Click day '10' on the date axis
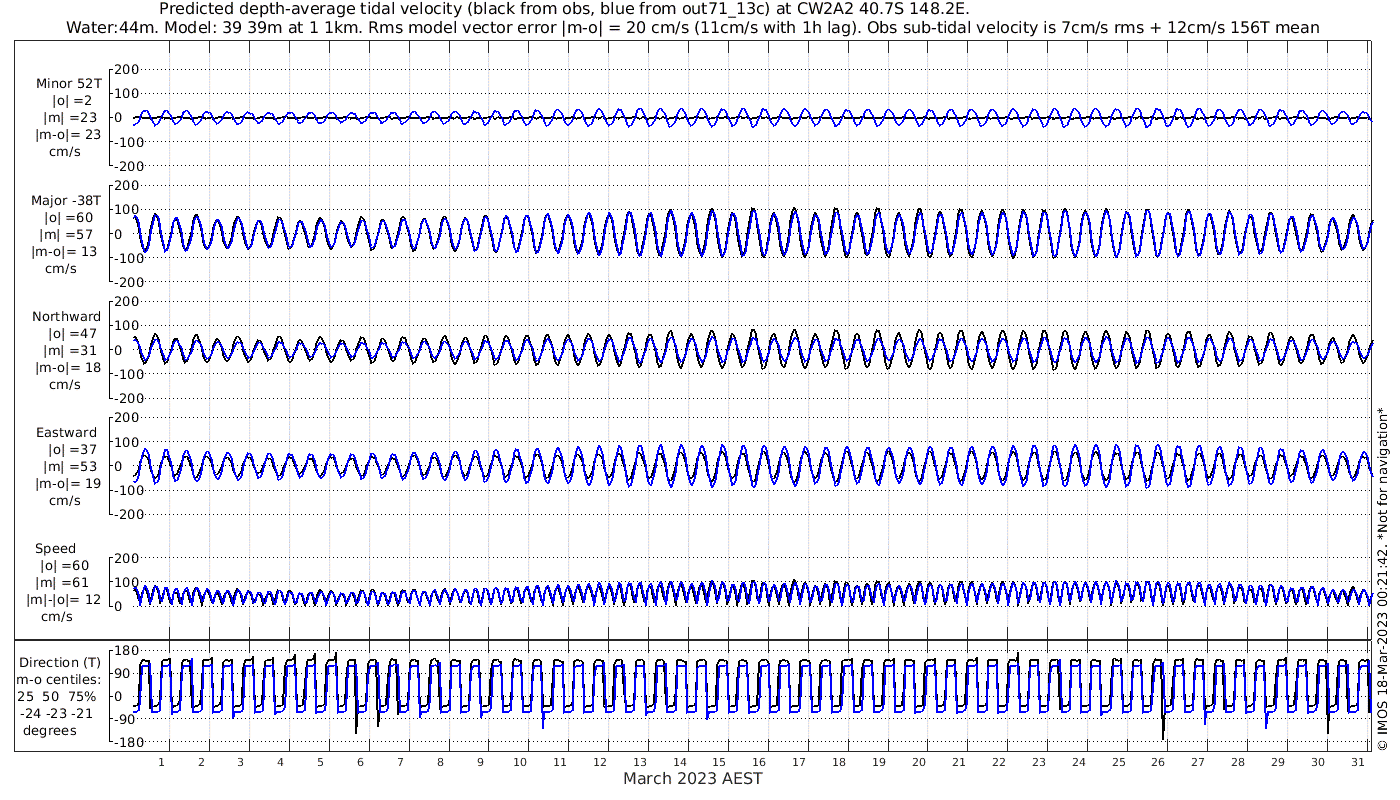This screenshot has width=1400, height=800. pos(519,762)
